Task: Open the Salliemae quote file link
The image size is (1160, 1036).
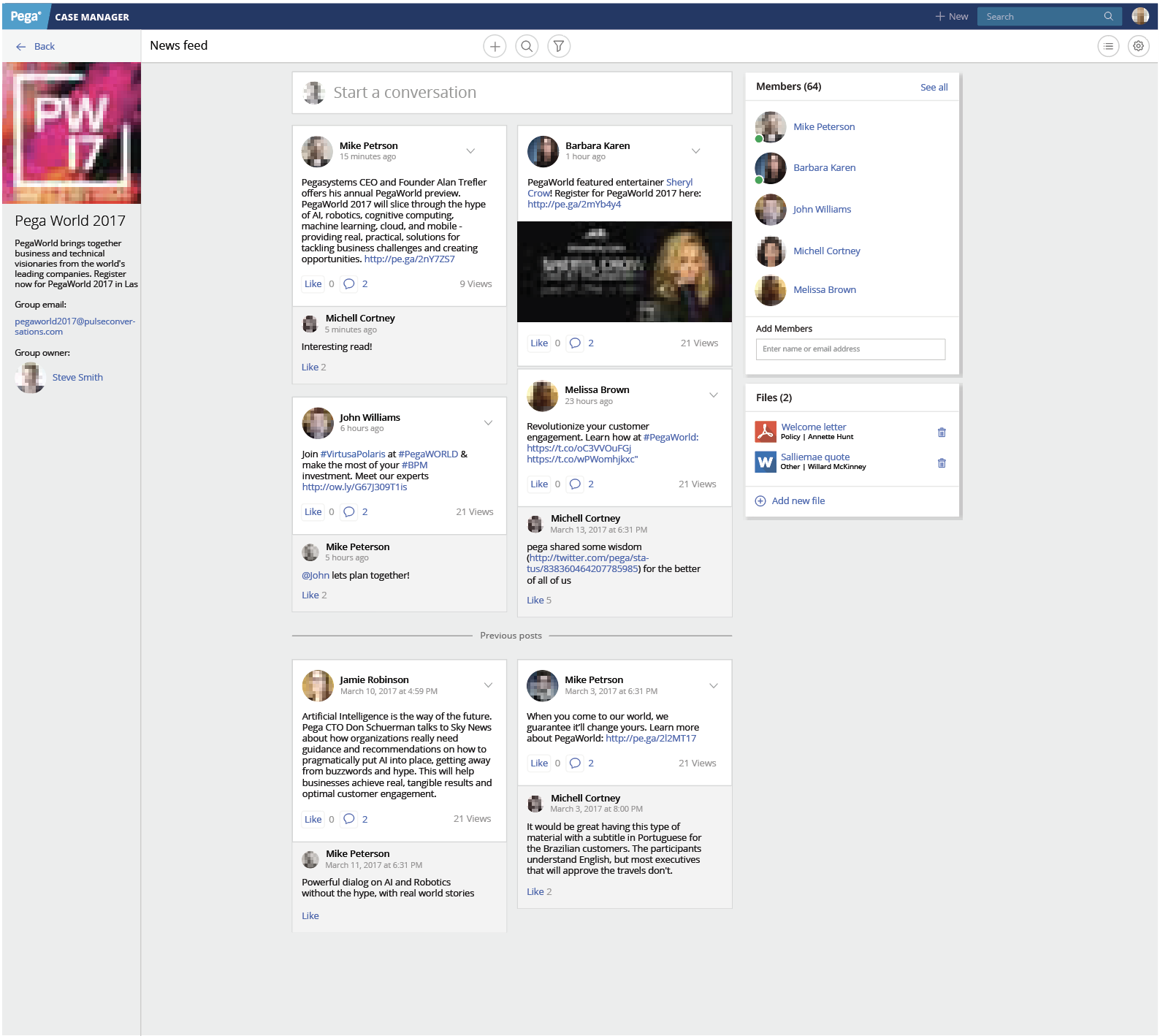Action: [x=815, y=457]
